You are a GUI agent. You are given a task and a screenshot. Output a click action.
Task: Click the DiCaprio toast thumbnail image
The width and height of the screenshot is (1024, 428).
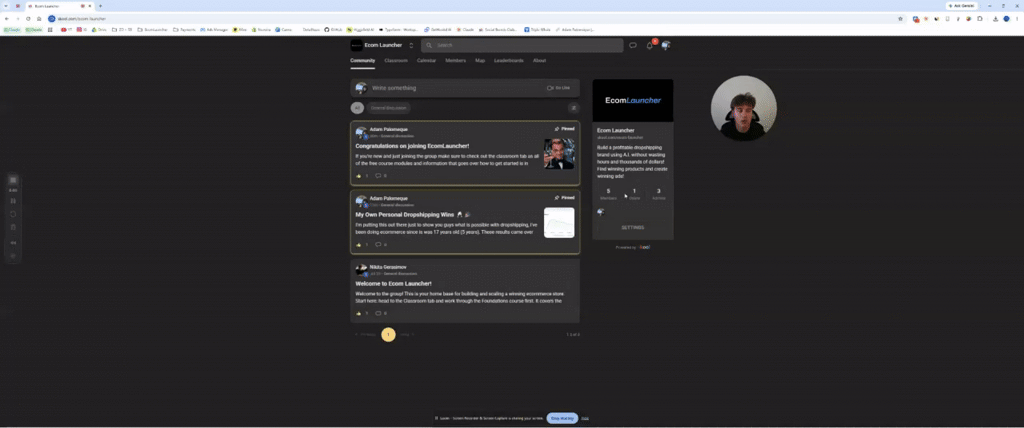559,154
